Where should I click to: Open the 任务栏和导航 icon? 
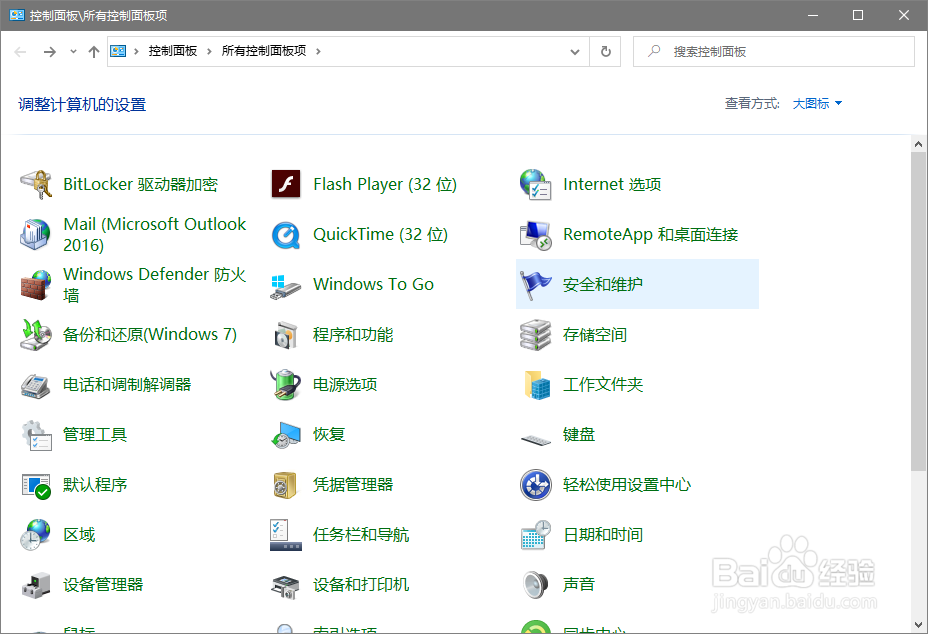pos(286,535)
